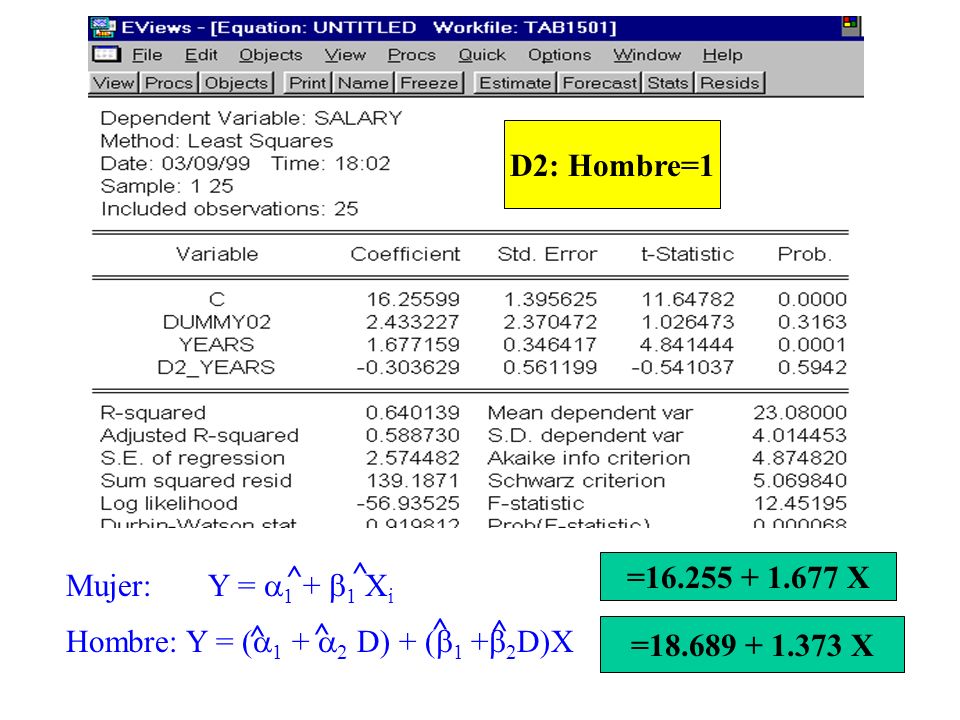Click the View button in equation toolbar
The height and width of the screenshot is (720, 960).
114,83
